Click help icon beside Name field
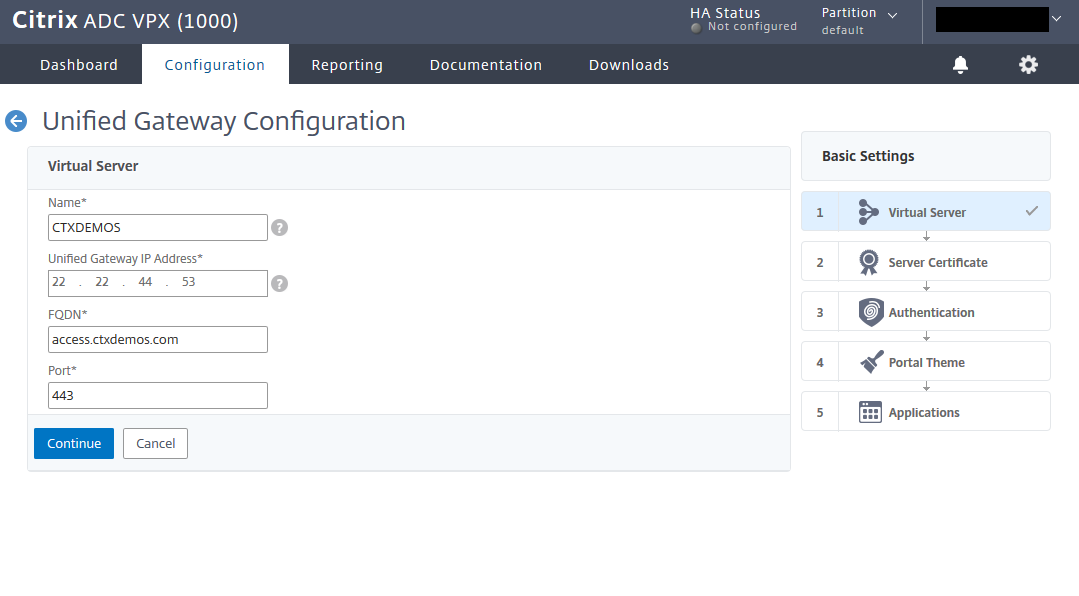1079x596 pixels. point(280,228)
